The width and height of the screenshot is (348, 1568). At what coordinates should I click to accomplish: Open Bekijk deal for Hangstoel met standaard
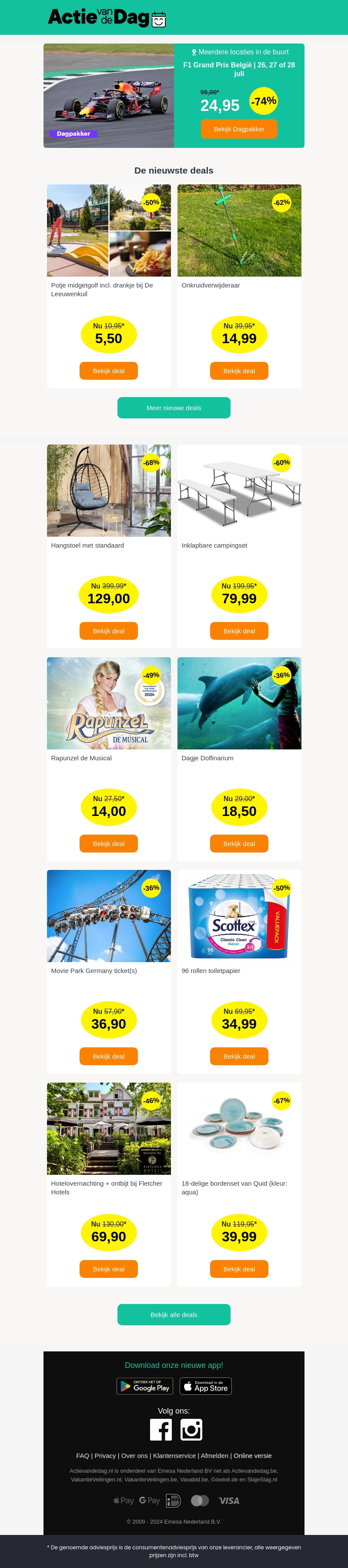109,631
